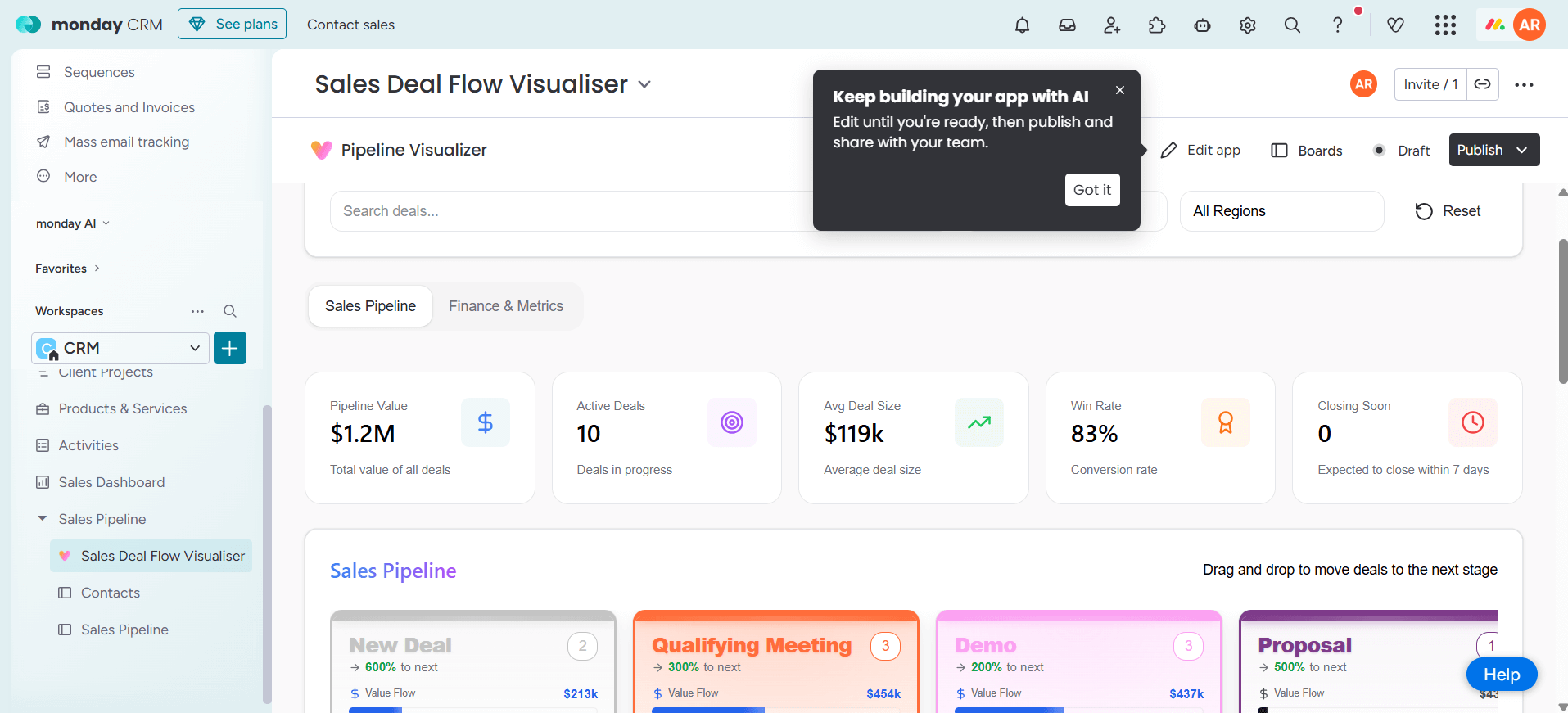This screenshot has width=1568, height=713.
Task: Open the three-dot board options menu
Action: (x=1524, y=84)
